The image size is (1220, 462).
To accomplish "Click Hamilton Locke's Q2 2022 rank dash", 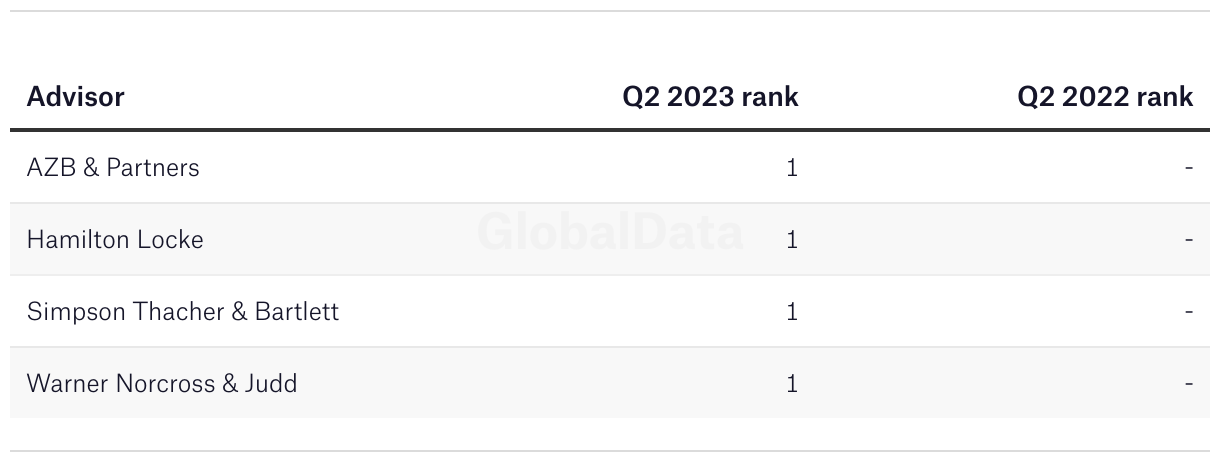I will [x=1189, y=240].
